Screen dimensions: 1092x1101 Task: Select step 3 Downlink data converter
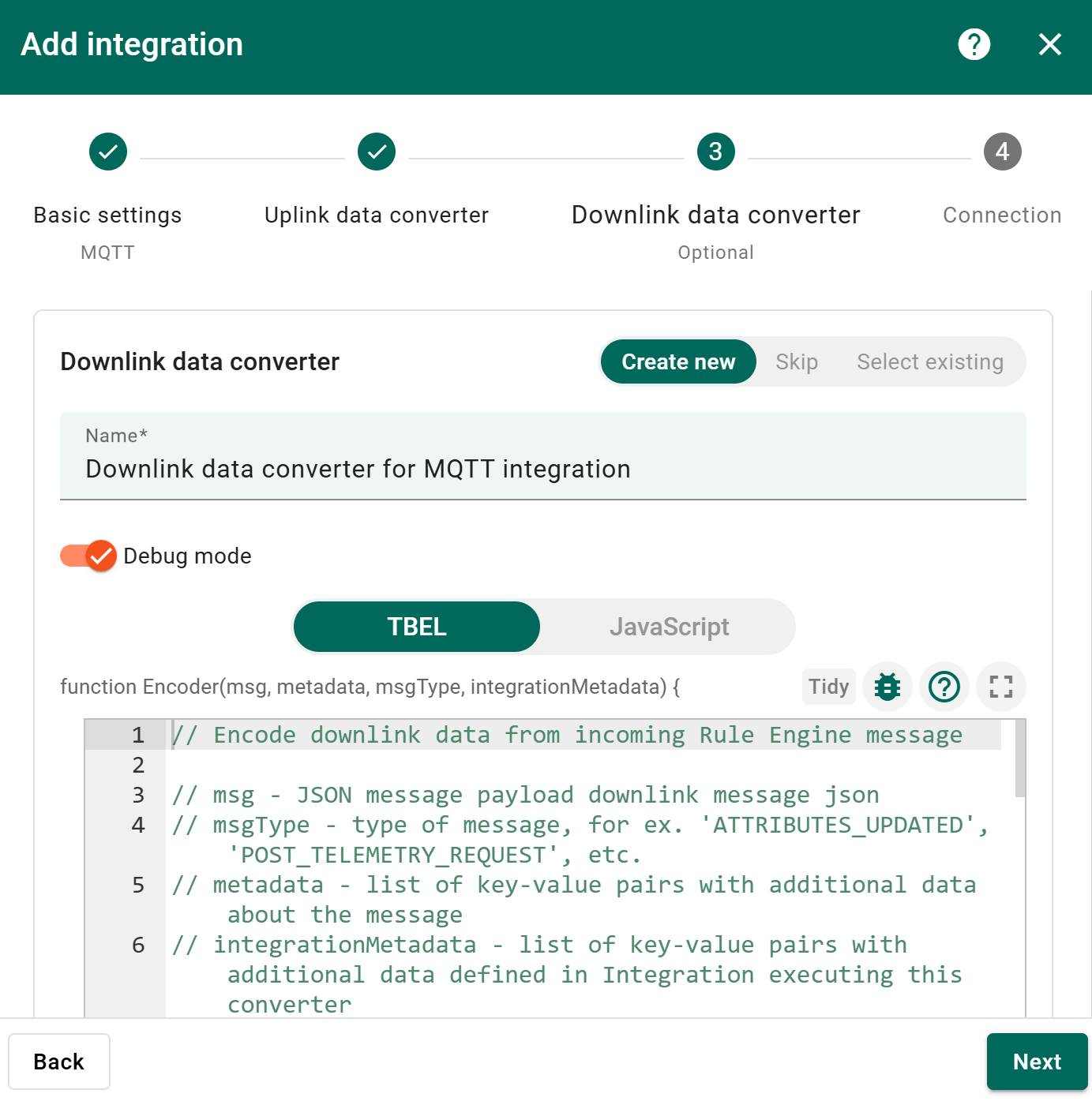click(x=715, y=152)
